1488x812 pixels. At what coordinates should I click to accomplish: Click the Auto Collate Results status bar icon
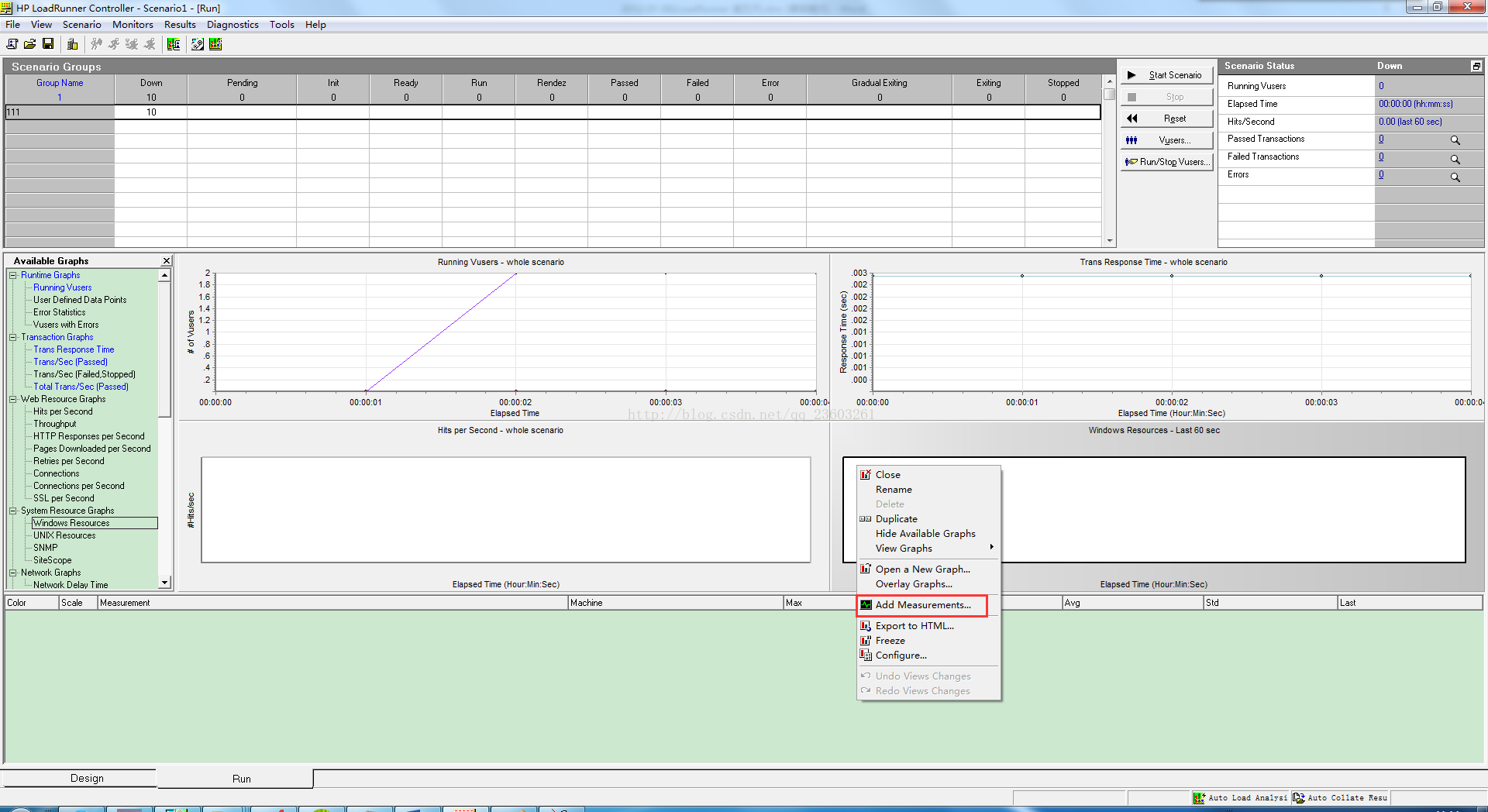click(x=1298, y=797)
